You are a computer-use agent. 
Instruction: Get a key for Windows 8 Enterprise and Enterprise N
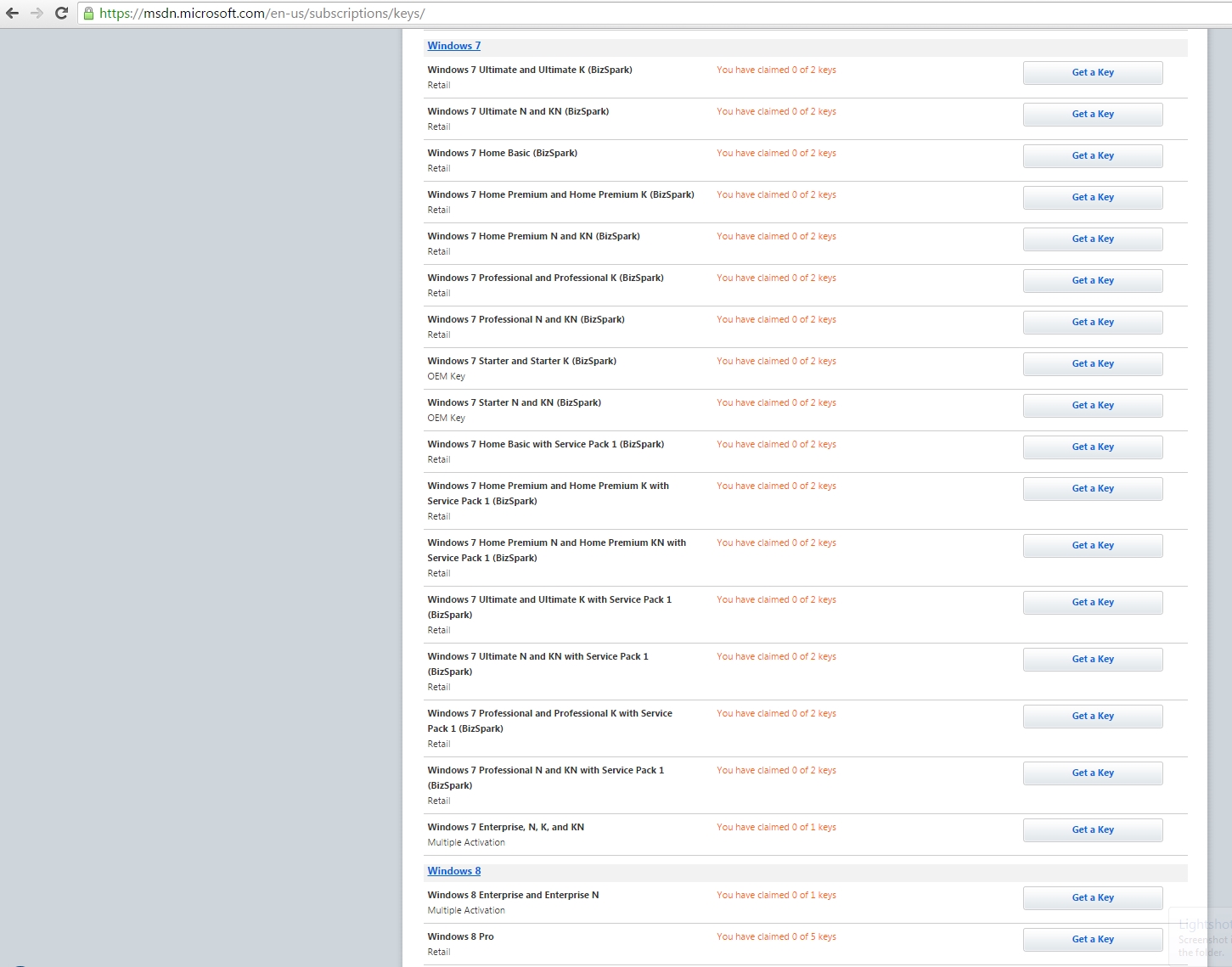click(1093, 898)
